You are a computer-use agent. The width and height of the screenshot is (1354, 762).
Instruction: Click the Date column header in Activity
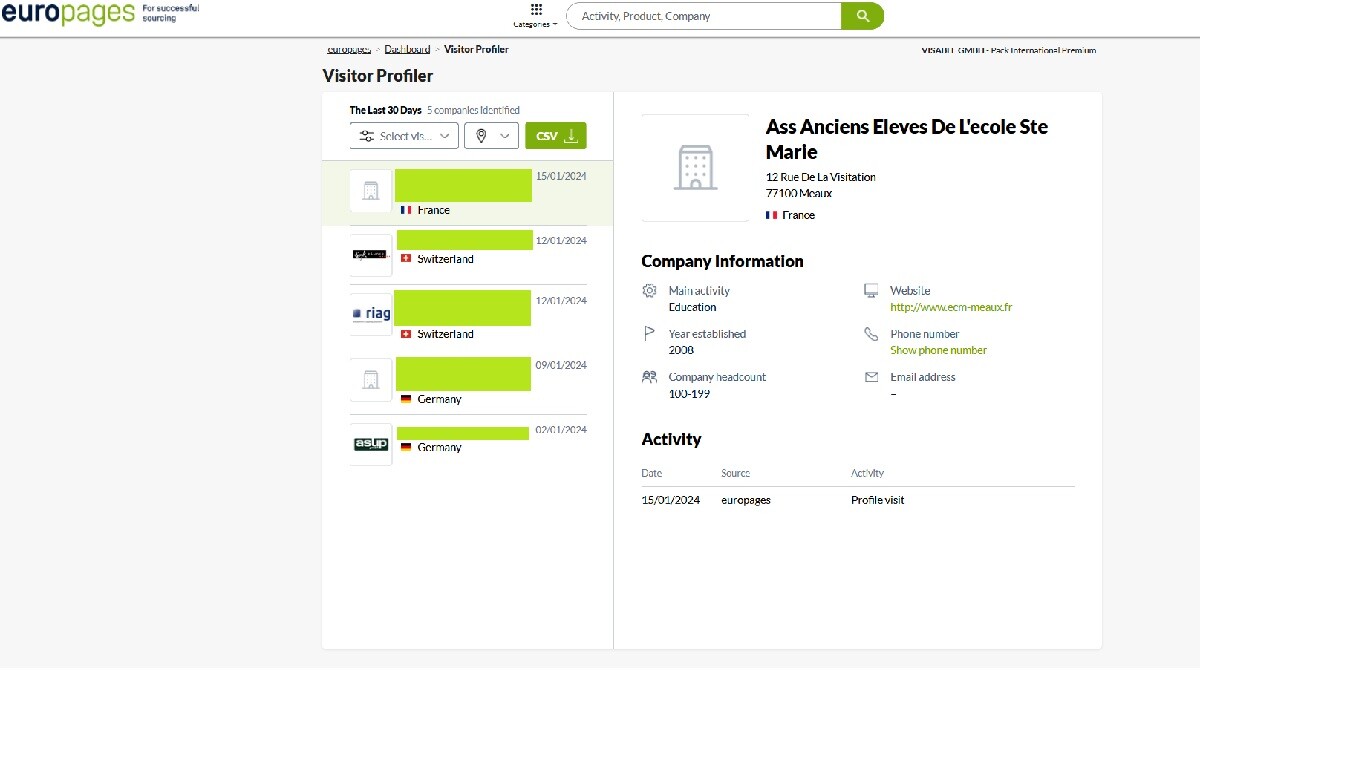(651, 473)
